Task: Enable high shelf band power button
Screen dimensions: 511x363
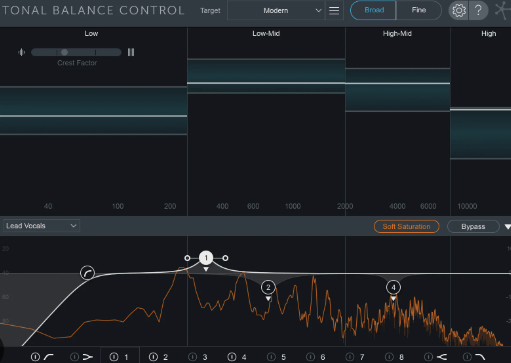Action: (x=428, y=357)
